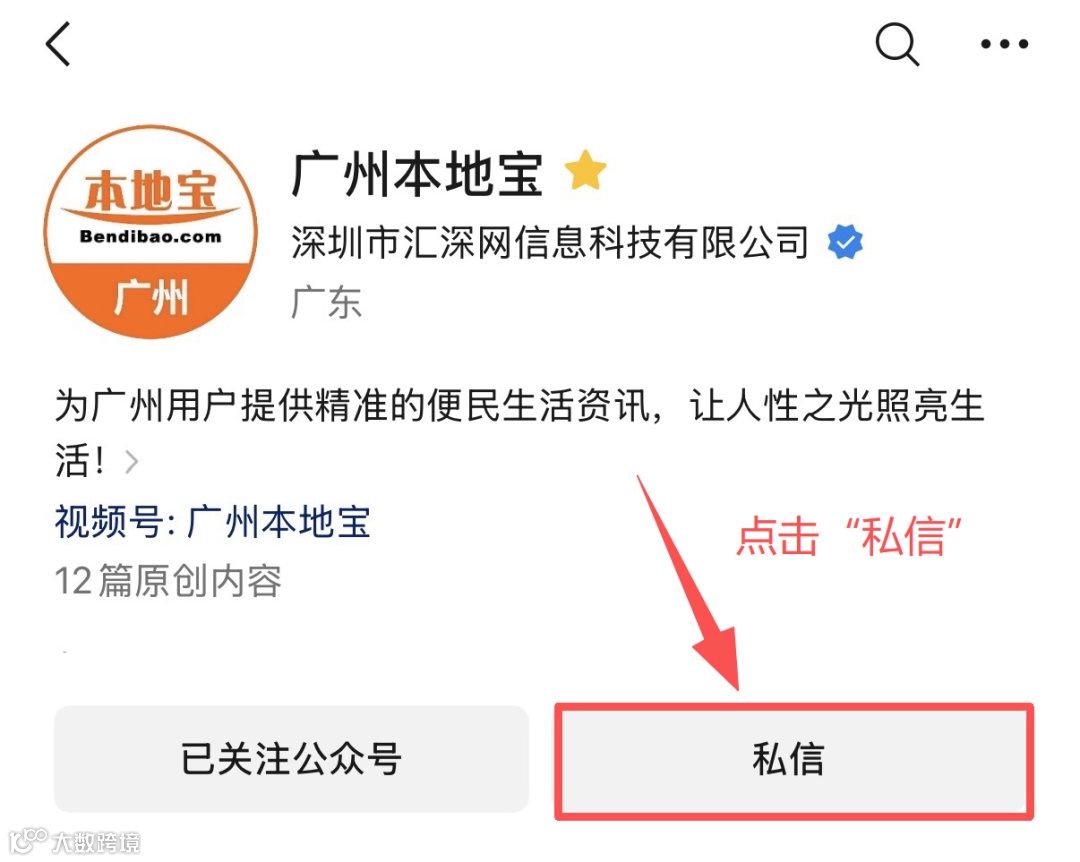This screenshot has height=862, width=1080.
Task: Expand the description chevron arrow
Action: pyautogui.click(x=132, y=462)
